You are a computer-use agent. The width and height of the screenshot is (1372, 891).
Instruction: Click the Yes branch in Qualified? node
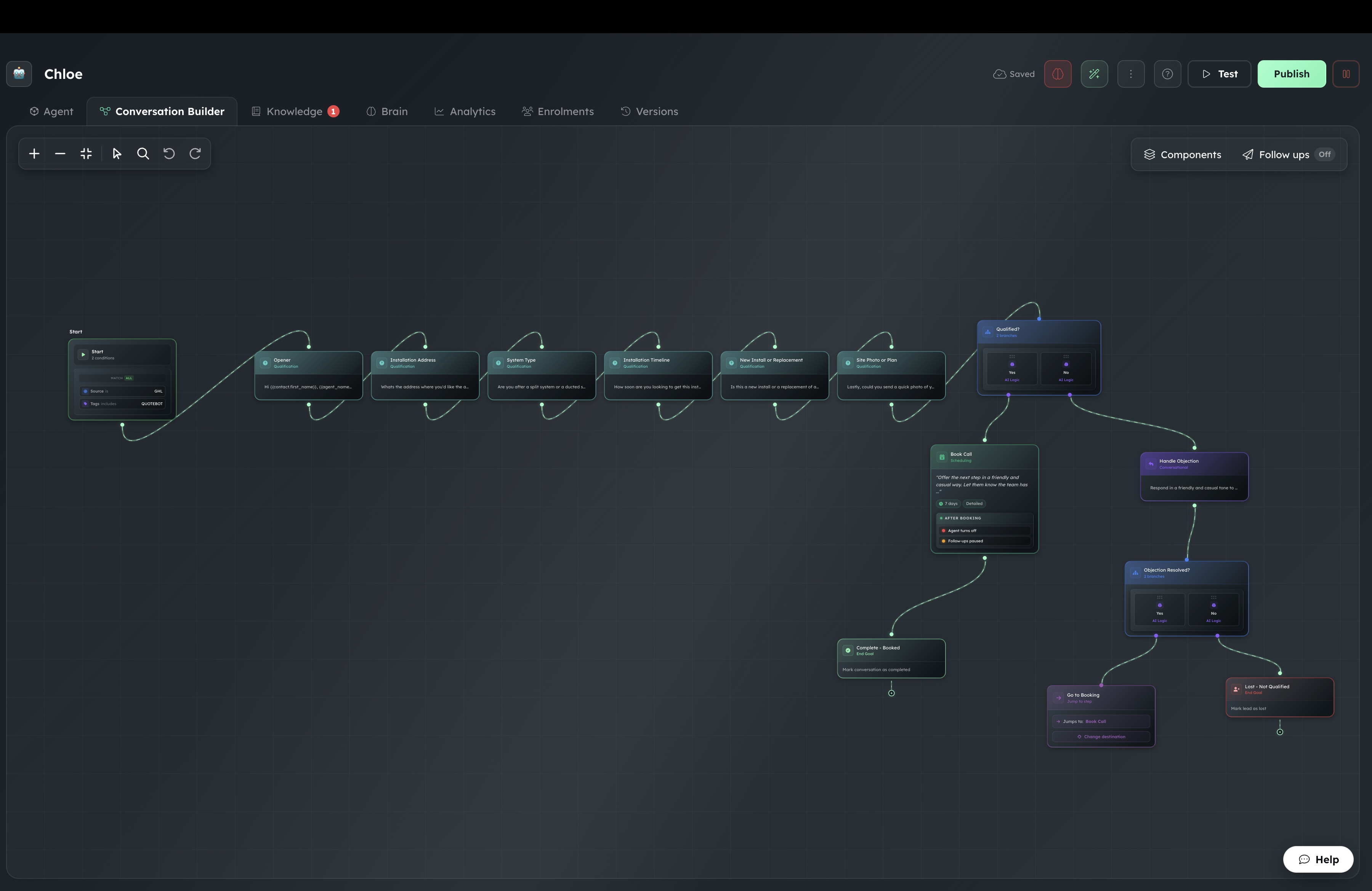pos(1012,368)
